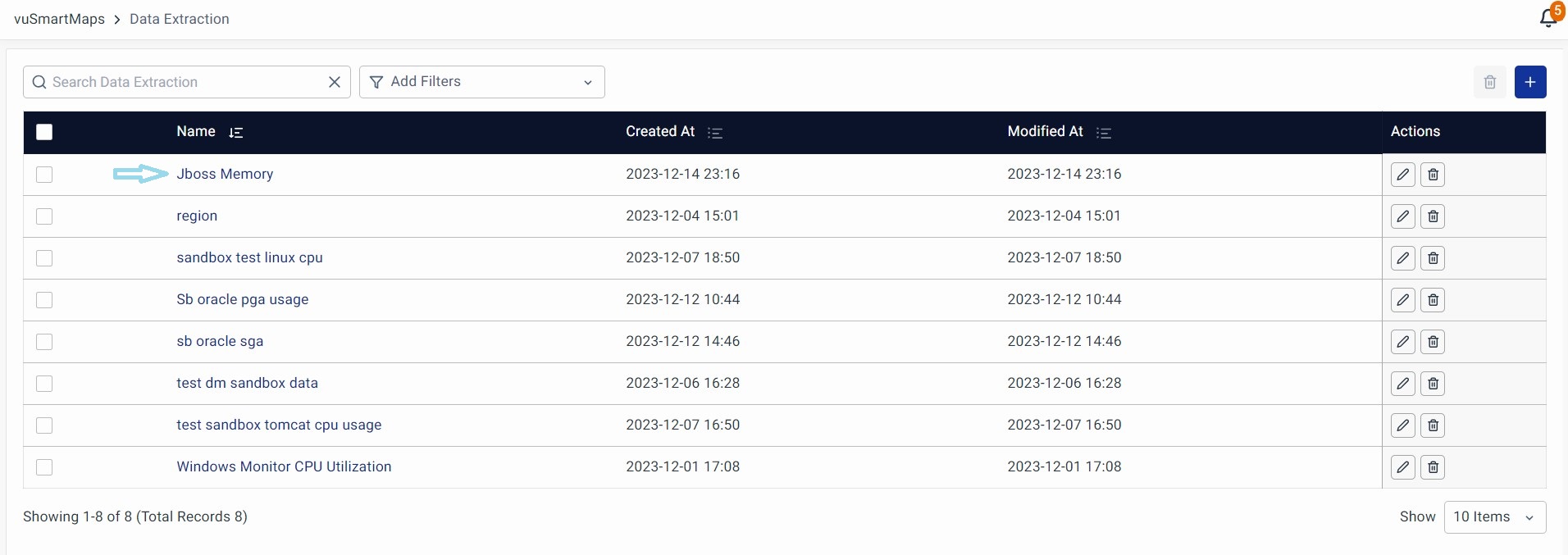1568x555 pixels.
Task: Delete the Windows Monitor CPU Utilization entry
Action: point(1432,467)
